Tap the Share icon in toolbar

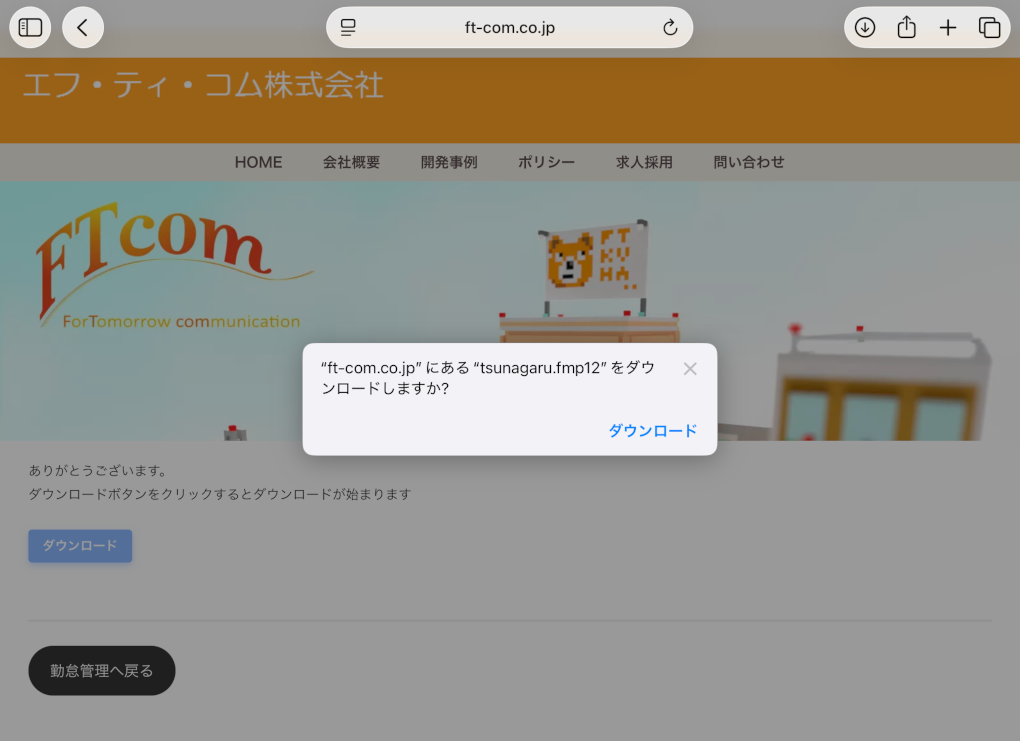click(x=906, y=28)
